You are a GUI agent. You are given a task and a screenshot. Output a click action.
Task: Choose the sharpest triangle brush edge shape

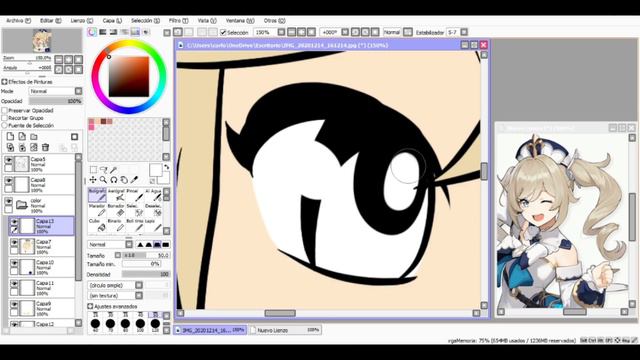(140, 244)
